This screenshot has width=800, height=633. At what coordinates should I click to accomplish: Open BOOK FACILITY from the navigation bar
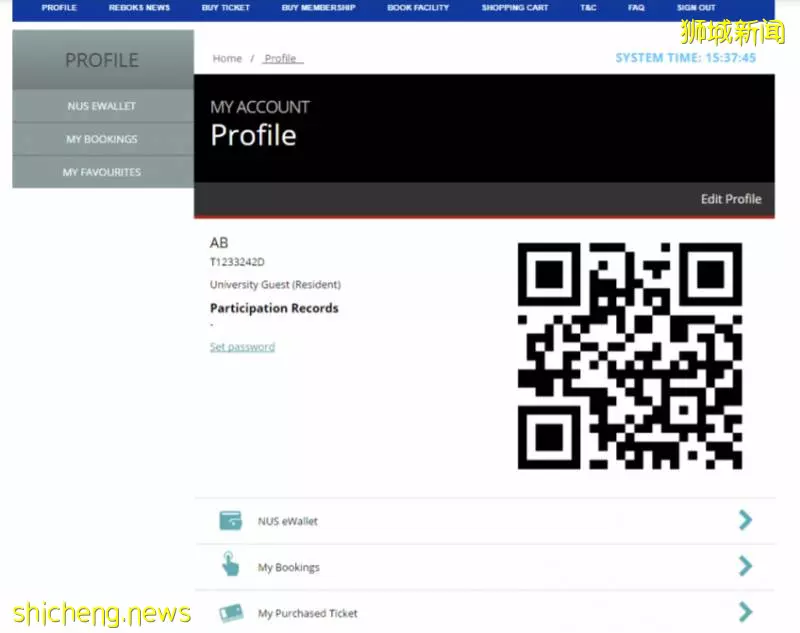[x=418, y=8]
